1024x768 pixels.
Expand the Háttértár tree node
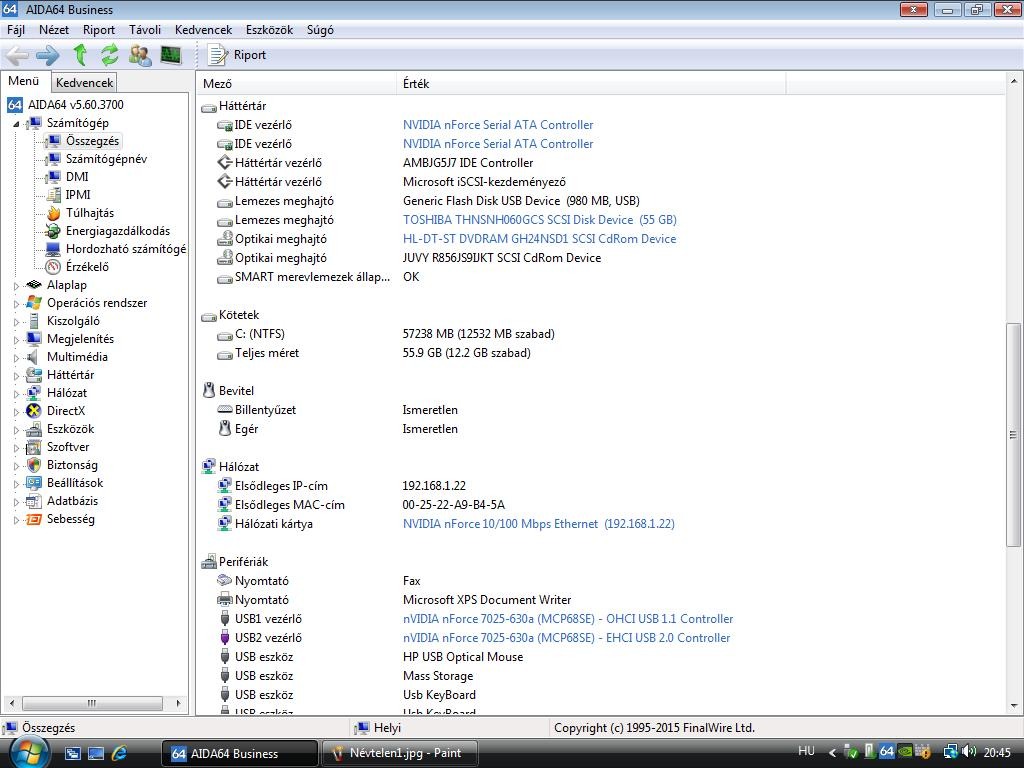[16, 376]
